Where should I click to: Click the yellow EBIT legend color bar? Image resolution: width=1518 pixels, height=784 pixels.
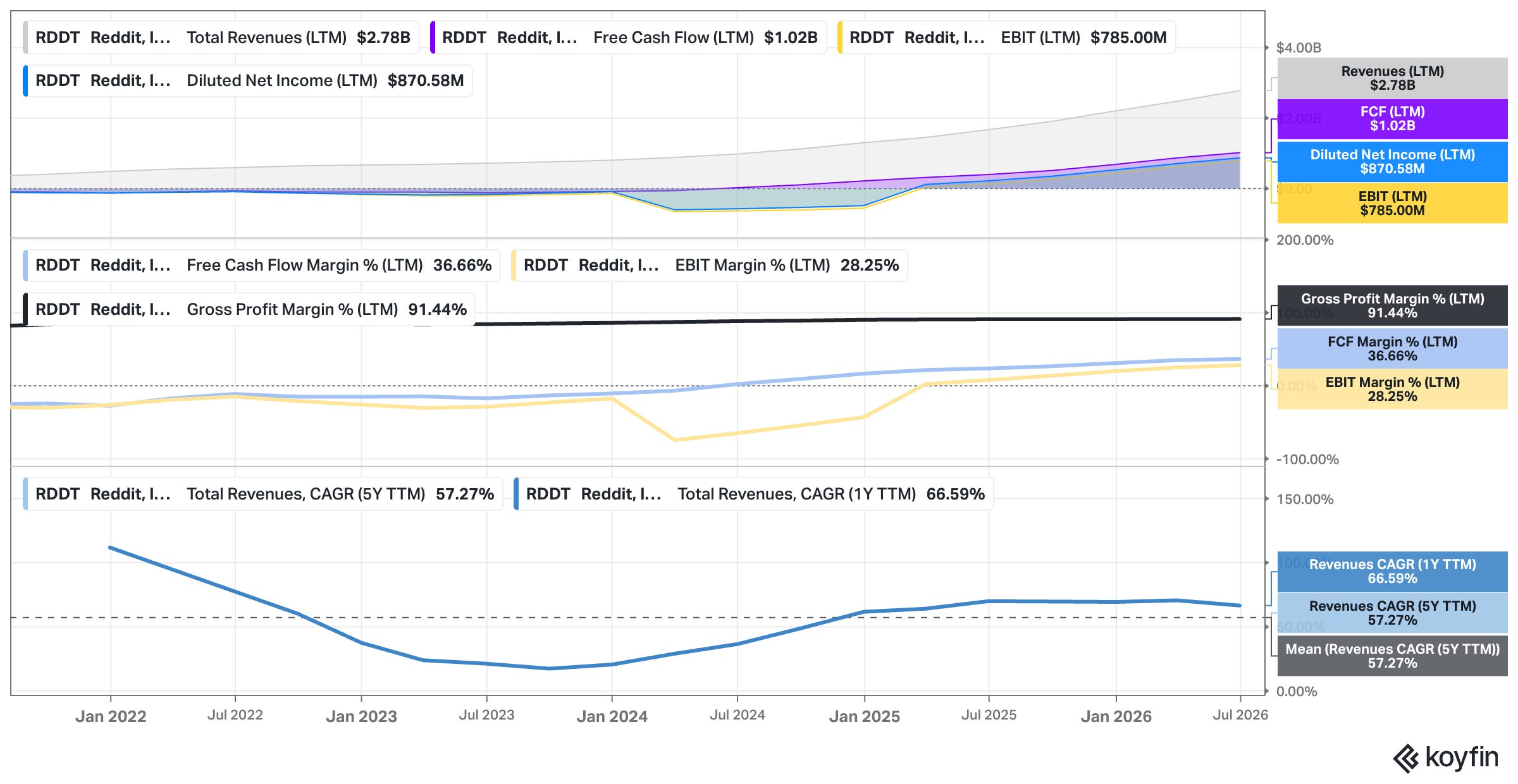click(x=840, y=37)
